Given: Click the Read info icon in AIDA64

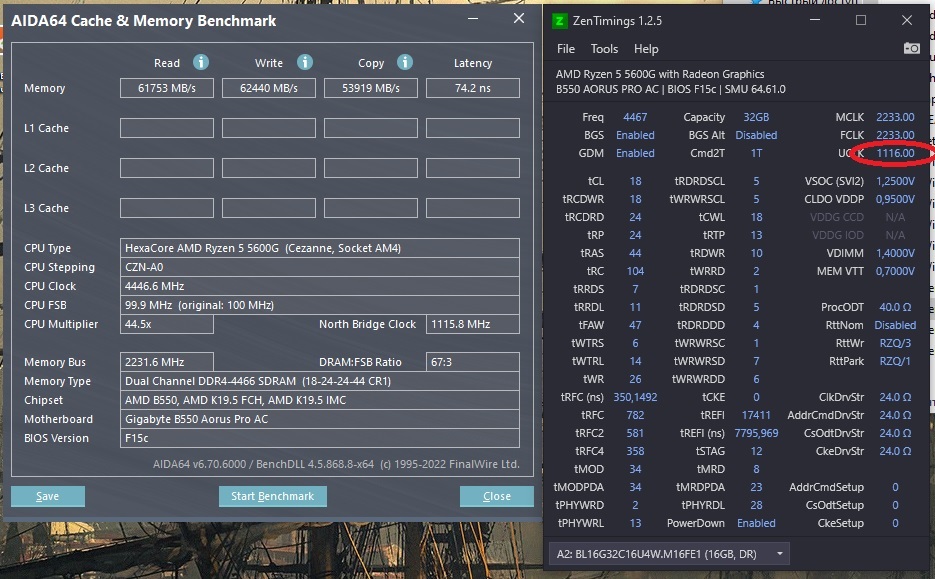Looking at the screenshot, I should (x=201, y=62).
